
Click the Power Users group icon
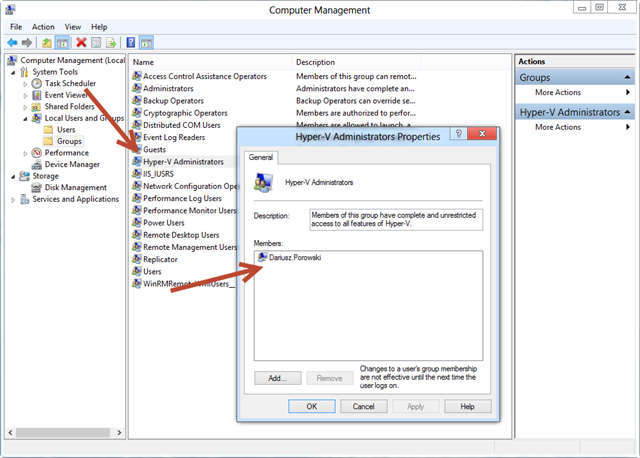point(136,222)
